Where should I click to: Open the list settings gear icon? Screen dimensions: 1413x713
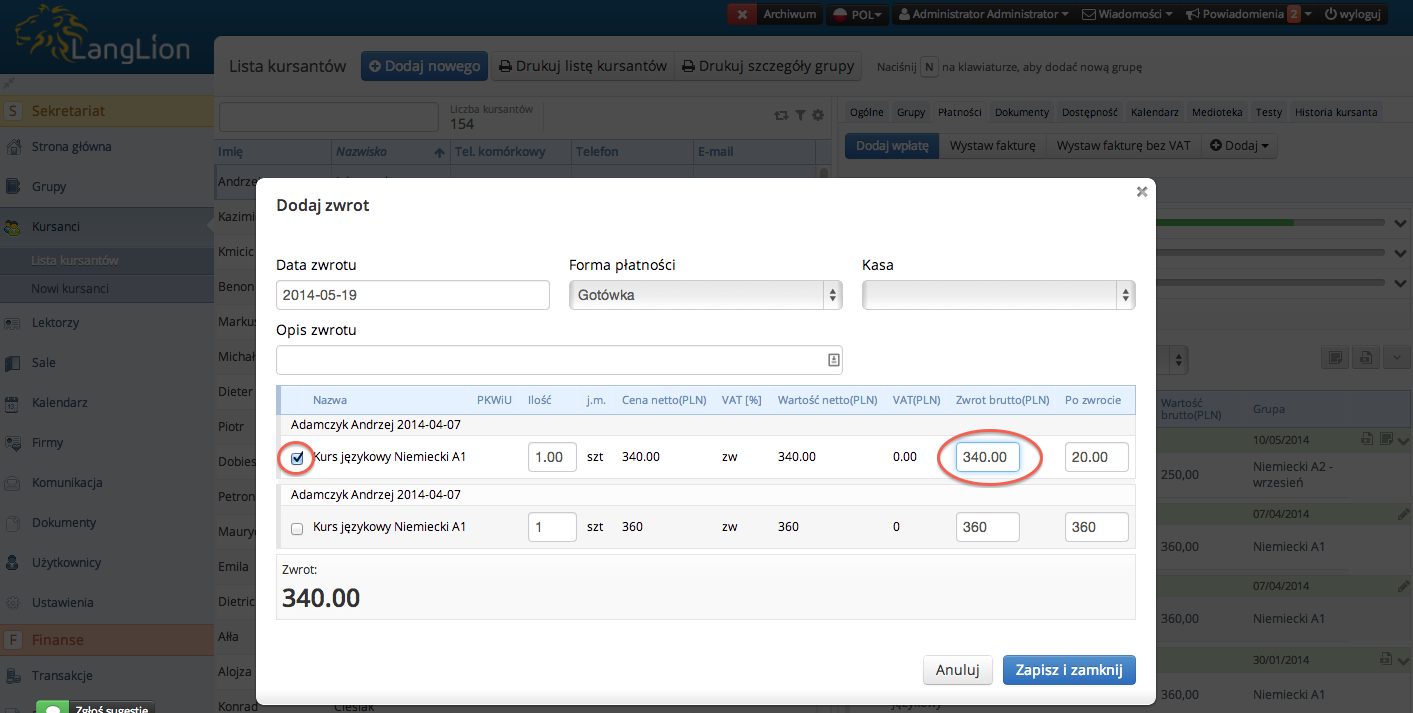818,116
